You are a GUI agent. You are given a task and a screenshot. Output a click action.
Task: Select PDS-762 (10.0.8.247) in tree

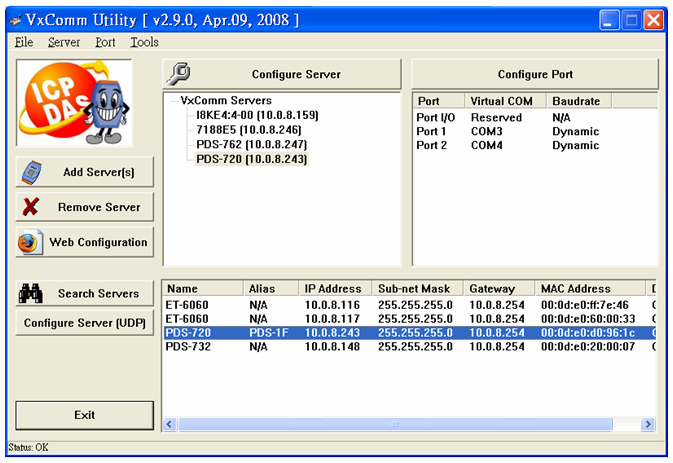[252, 144]
